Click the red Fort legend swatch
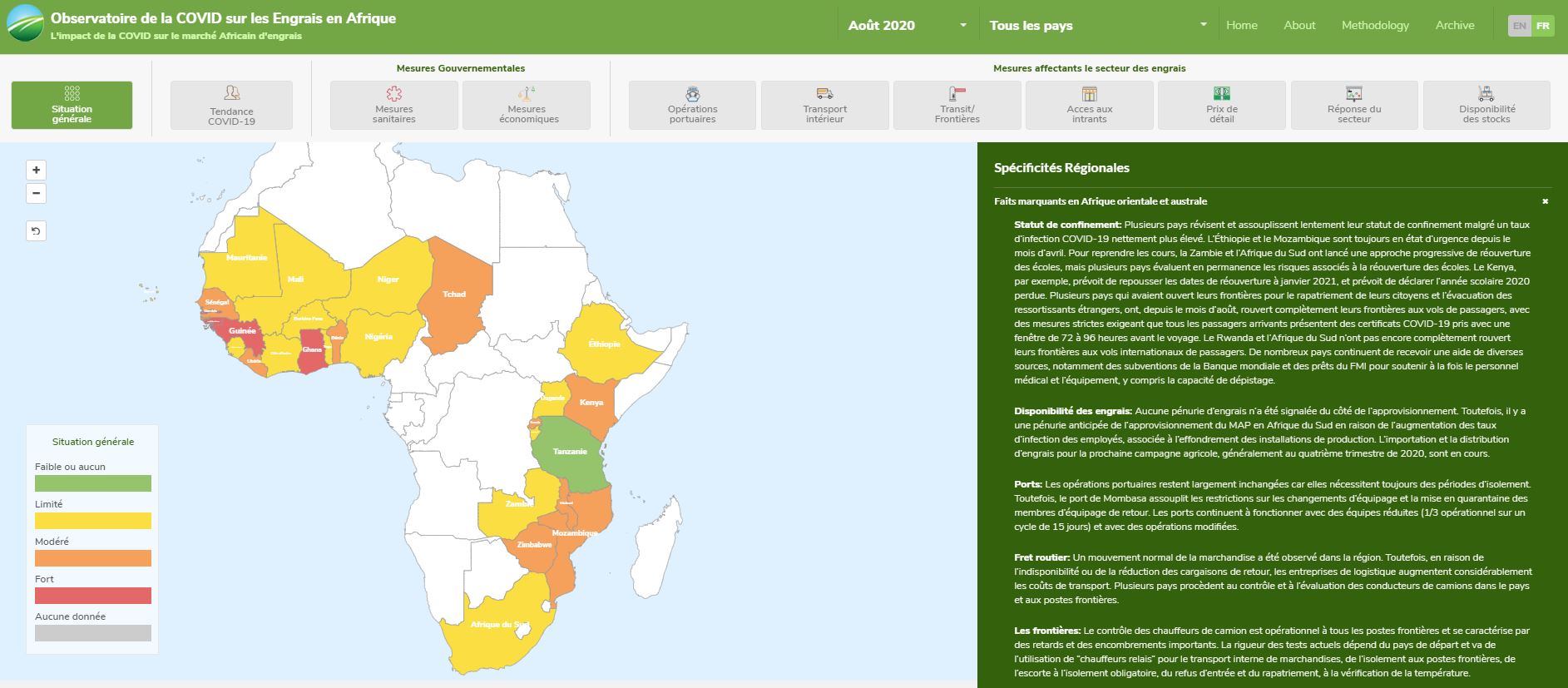This screenshot has width=1568, height=688. tap(93, 596)
